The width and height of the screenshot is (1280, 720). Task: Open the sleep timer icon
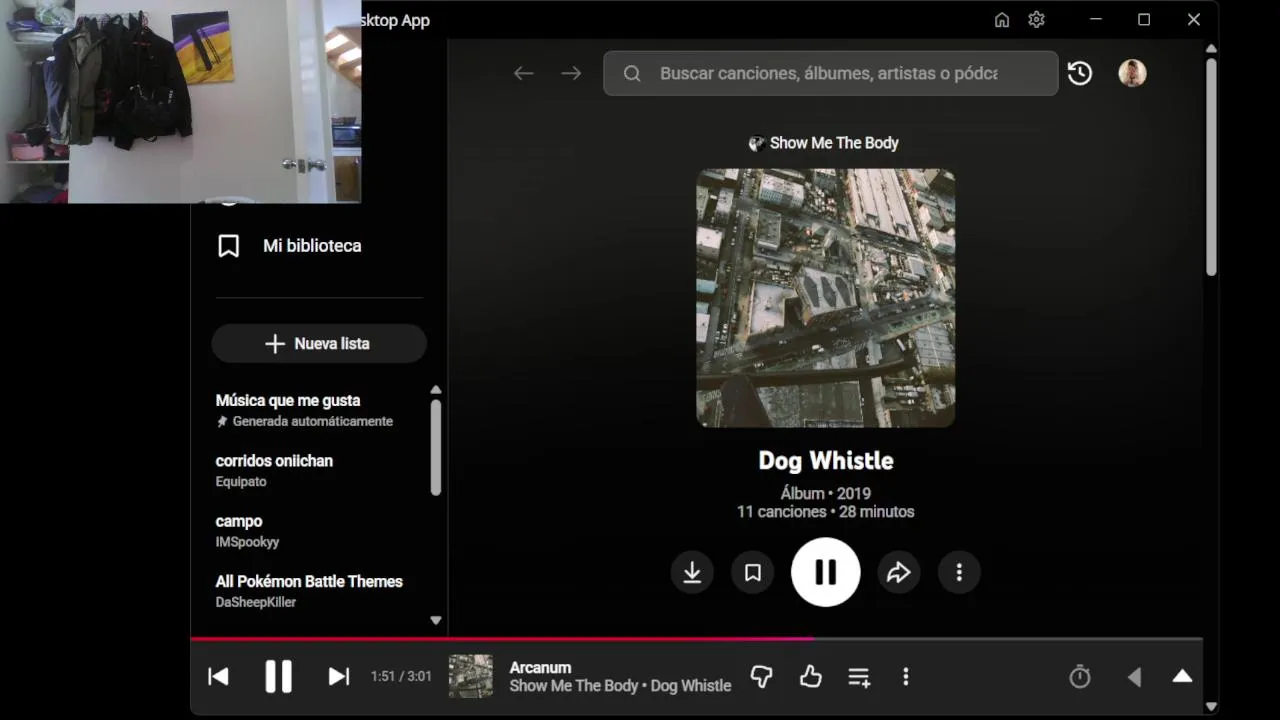(x=1080, y=677)
